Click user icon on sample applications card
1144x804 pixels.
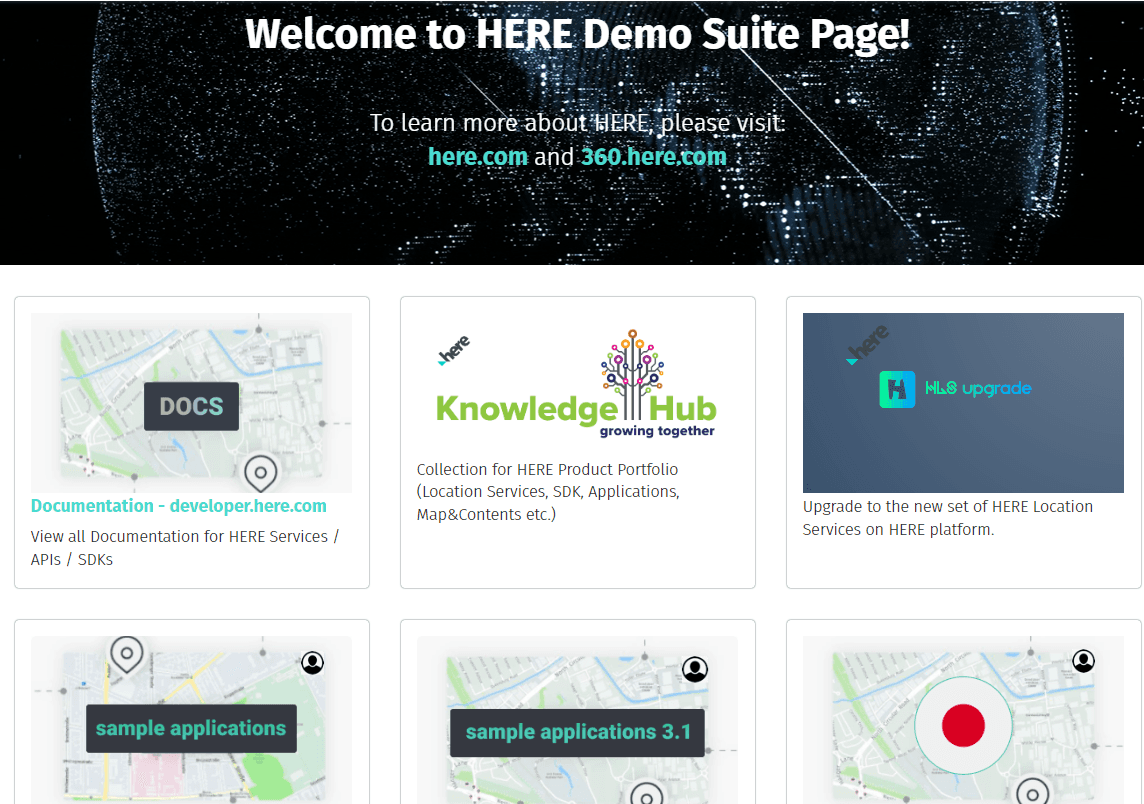pos(312,662)
